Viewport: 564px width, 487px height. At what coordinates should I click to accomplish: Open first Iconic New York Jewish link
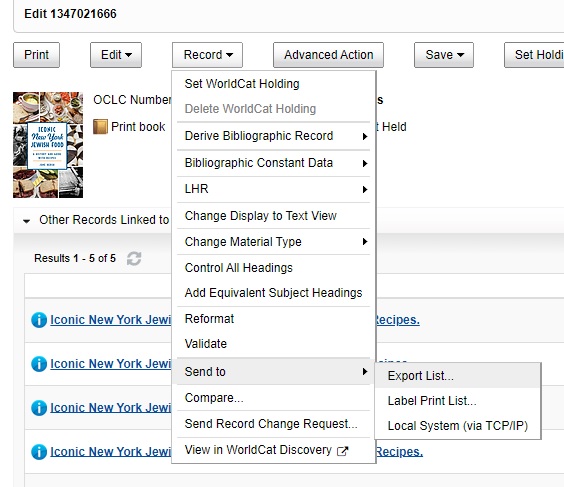110,320
